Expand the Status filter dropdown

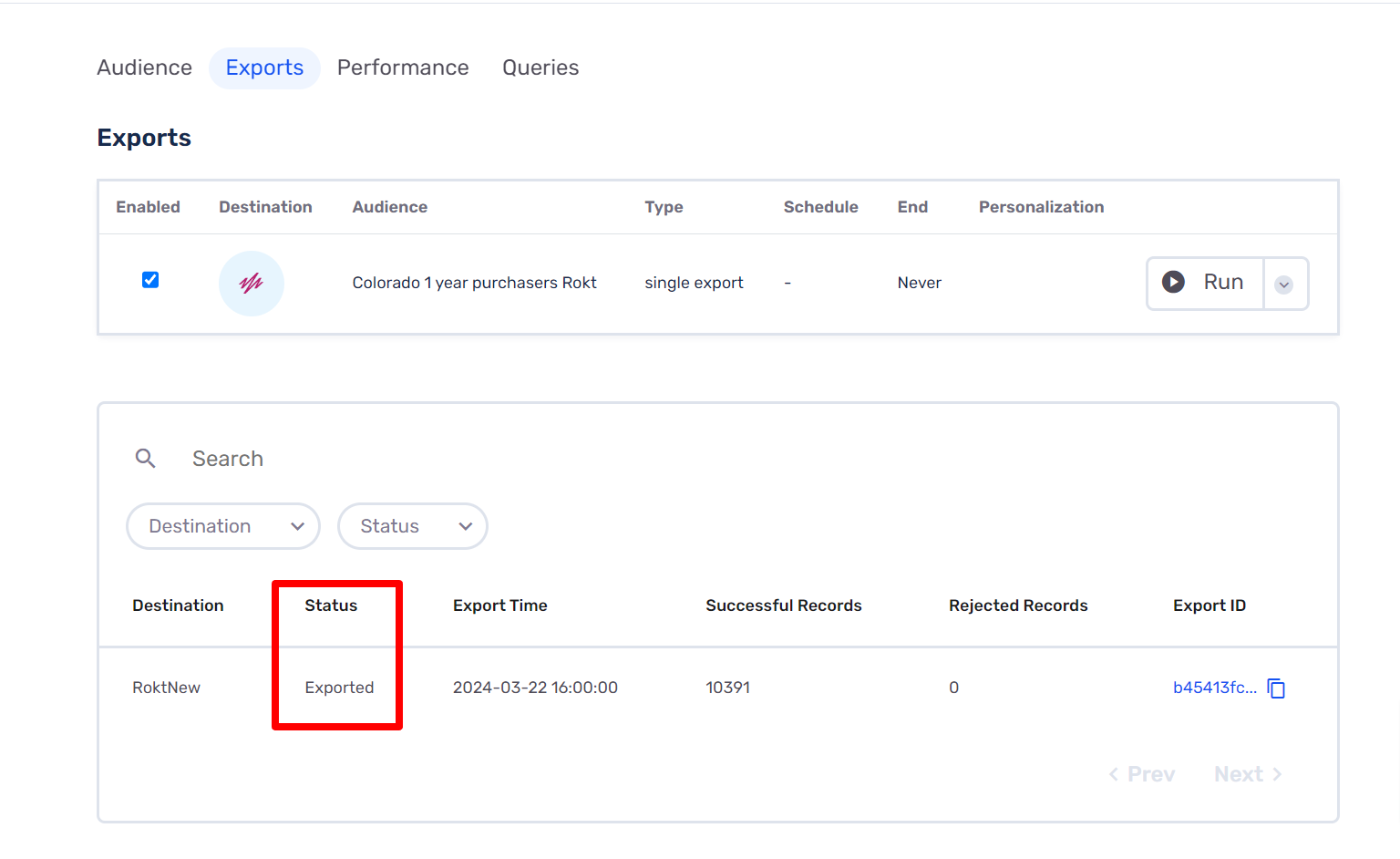click(x=413, y=526)
